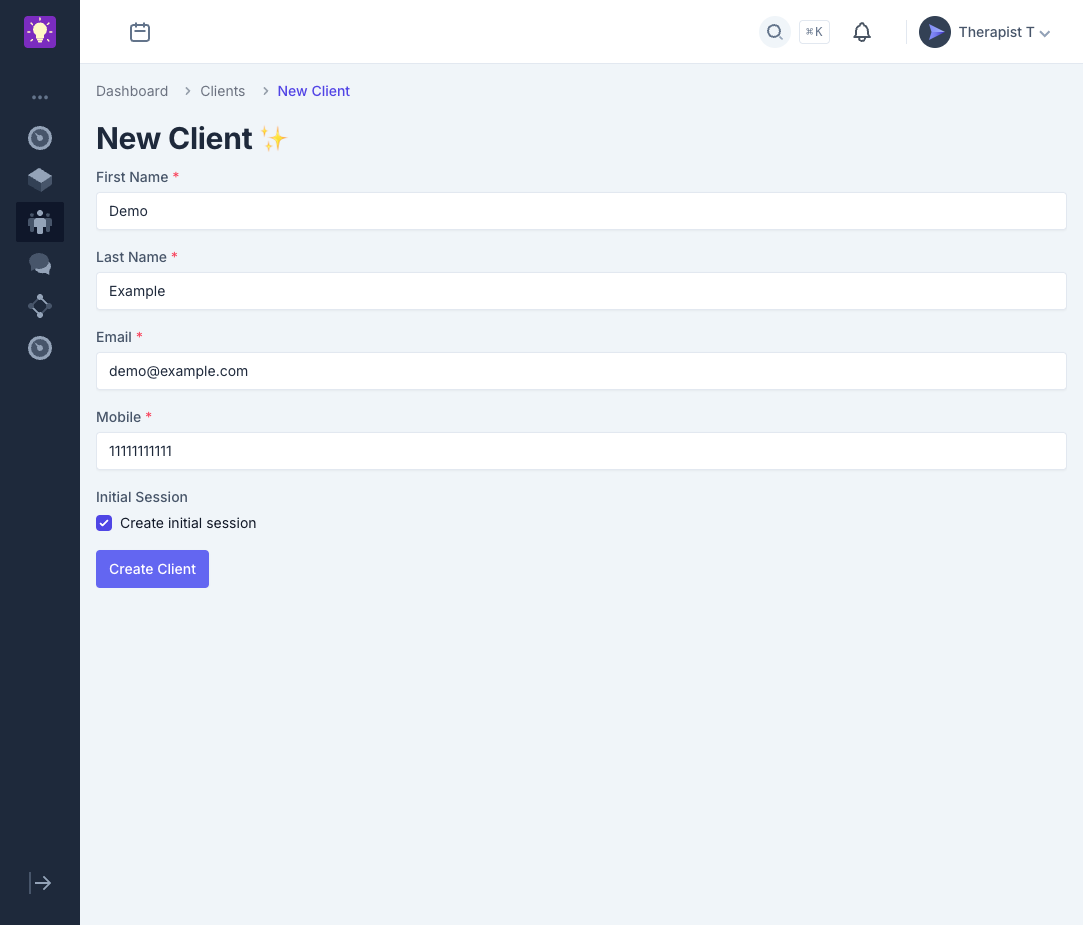
Task: Click the ⌘K shortcut badge
Action: click(x=814, y=32)
